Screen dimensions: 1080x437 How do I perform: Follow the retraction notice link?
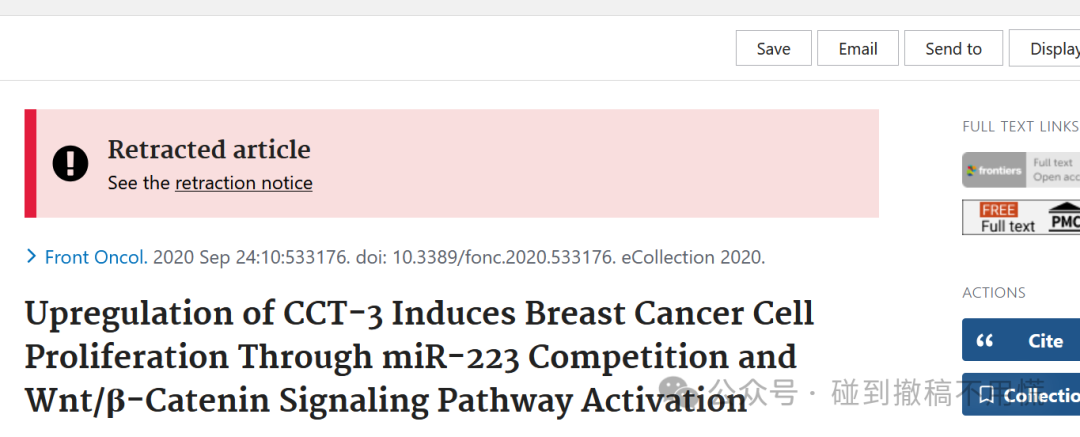click(x=244, y=183)
